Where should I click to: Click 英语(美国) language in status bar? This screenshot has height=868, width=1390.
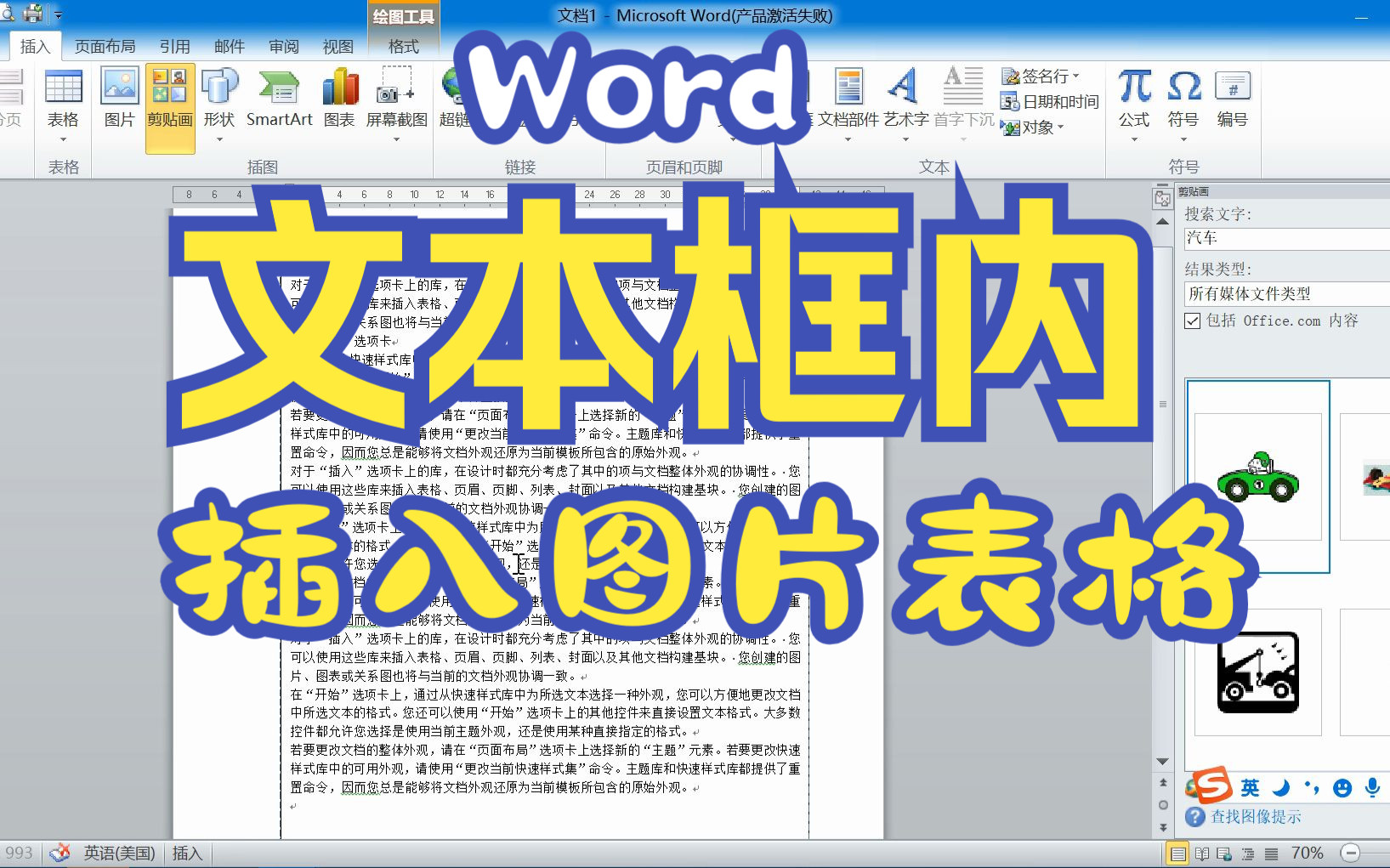pyautogui.click(x=119, y=854)
